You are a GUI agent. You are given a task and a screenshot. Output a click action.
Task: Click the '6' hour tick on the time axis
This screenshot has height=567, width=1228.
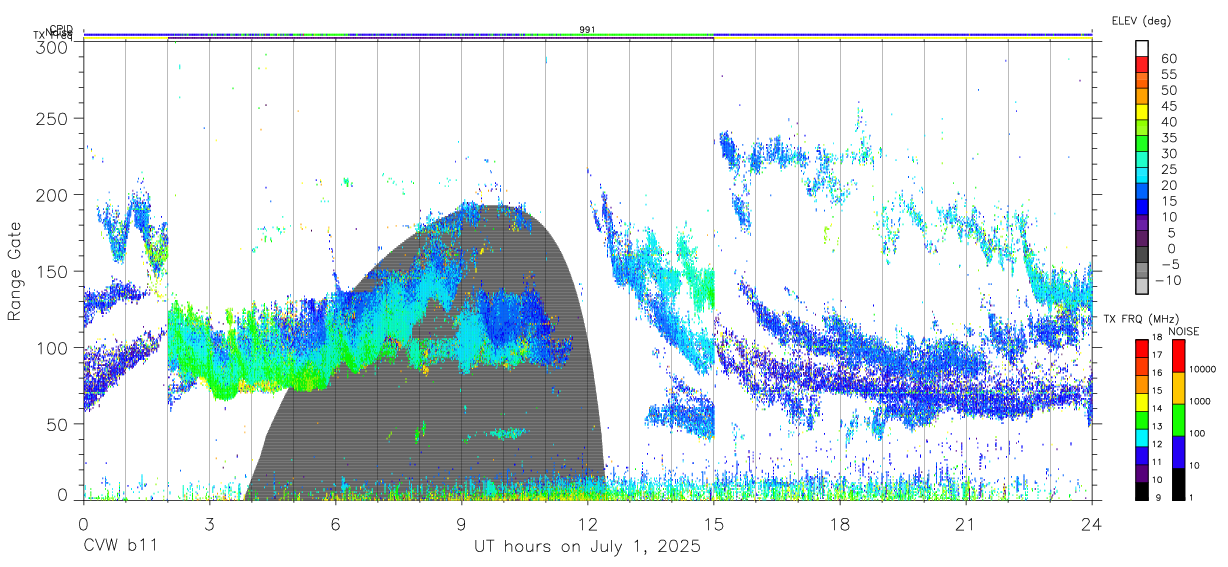pyautogui.click(x=335, y=524)
